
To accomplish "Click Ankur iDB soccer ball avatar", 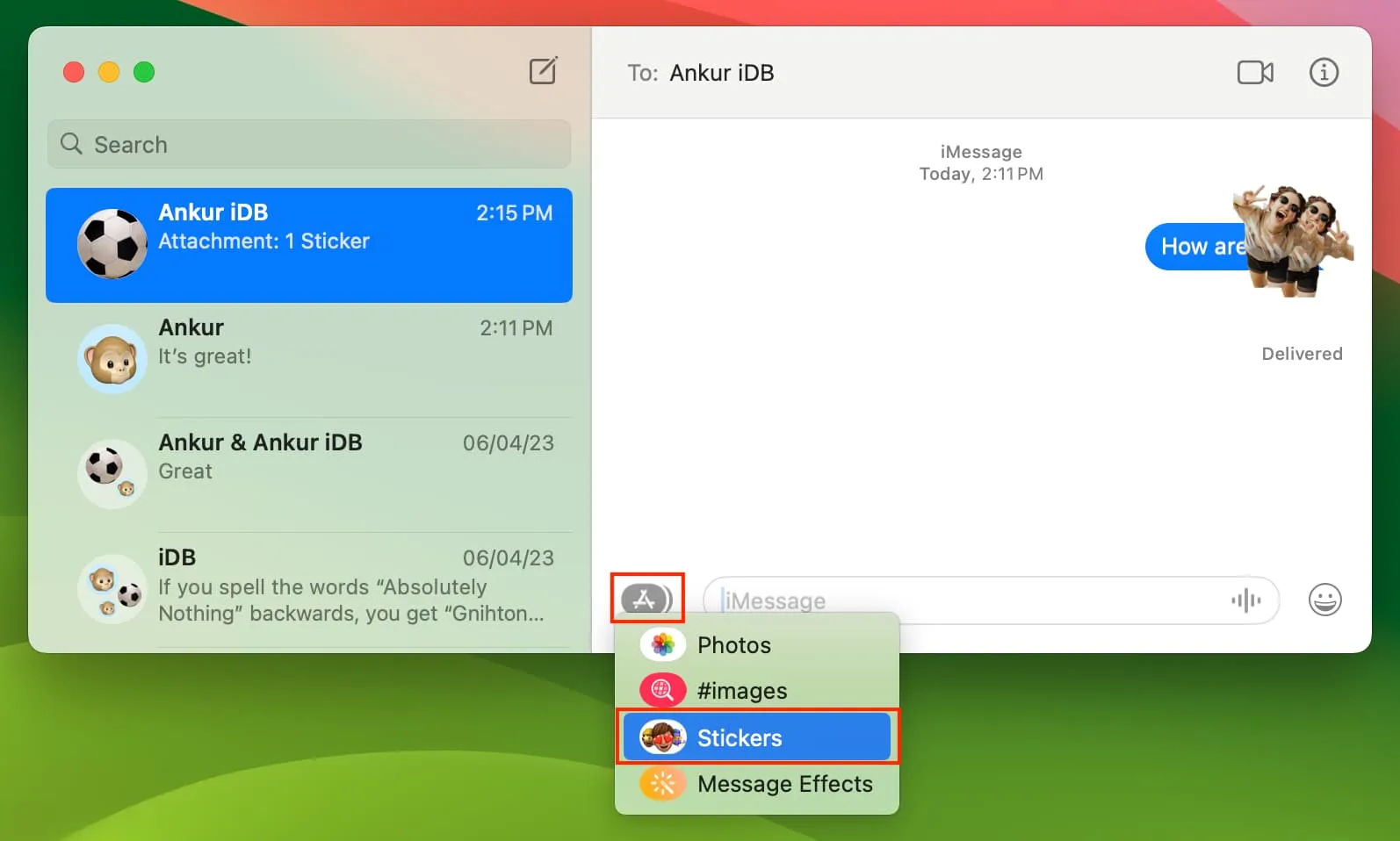I will coord(112,244).
